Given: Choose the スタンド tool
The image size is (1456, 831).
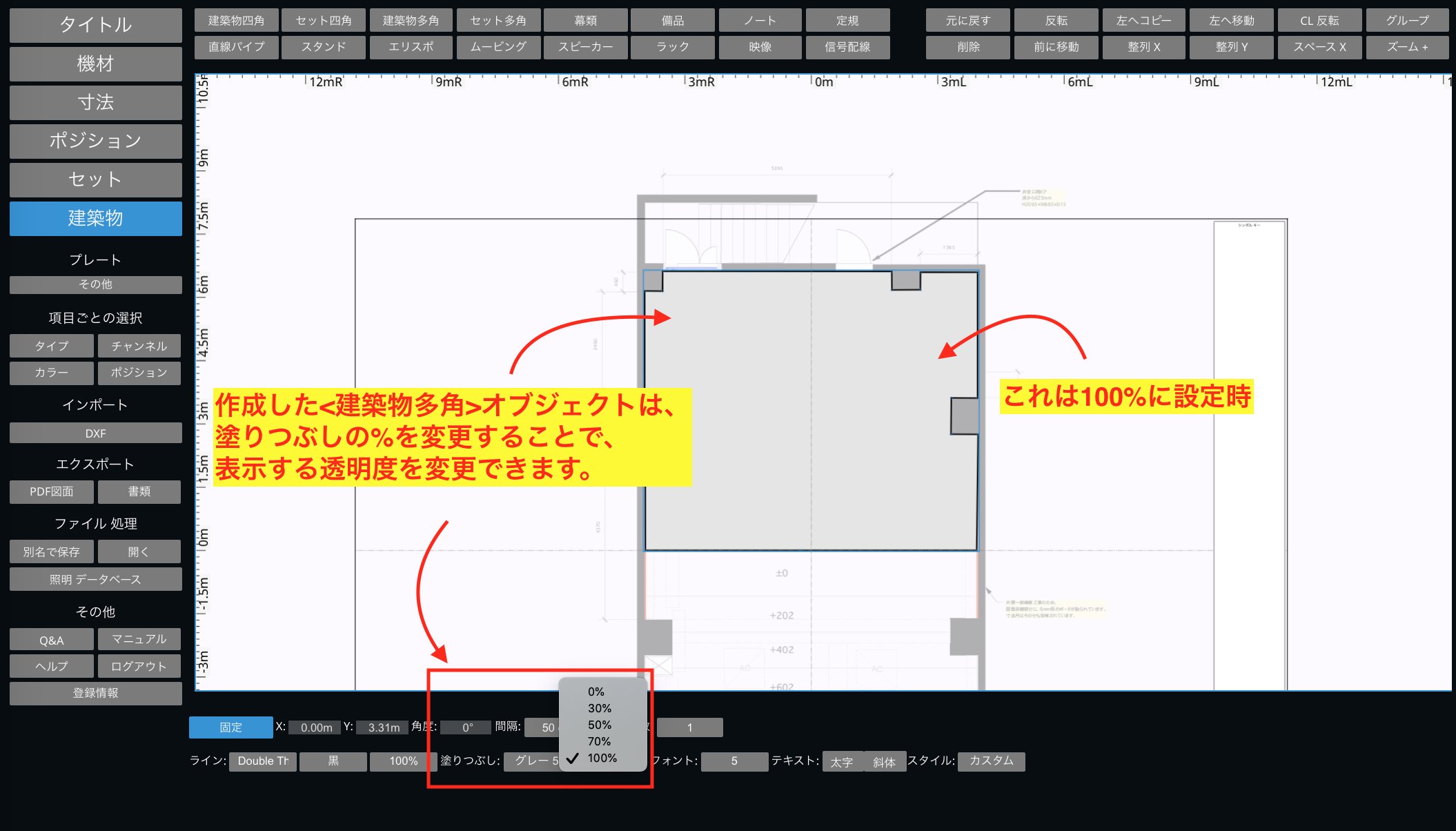Looking at the screenshot, I should [324, 47].
